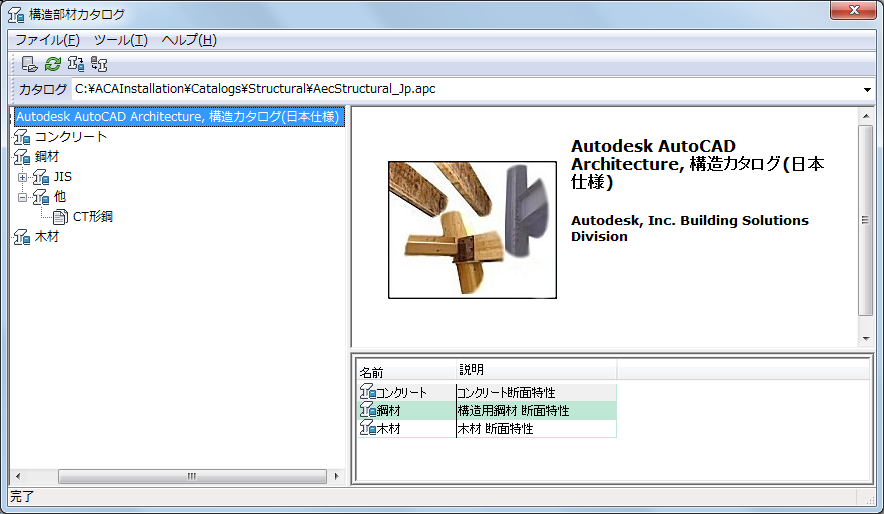The image size is (884, 514).
Task: Select the コンクリート tree item
Action: point(70,137)
